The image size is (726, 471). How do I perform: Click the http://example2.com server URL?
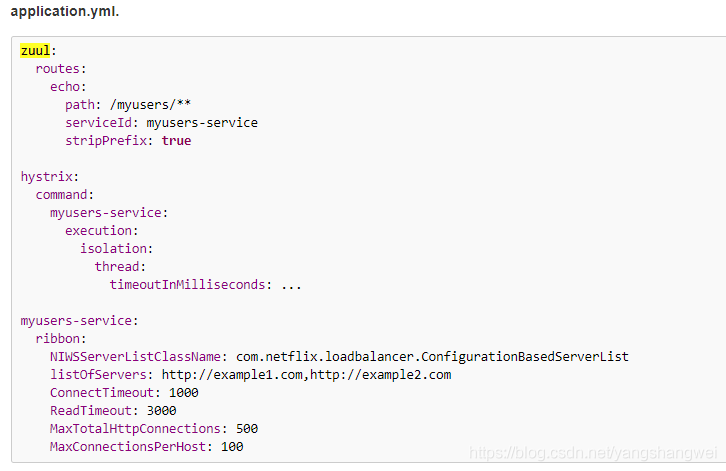click(380, 375)
